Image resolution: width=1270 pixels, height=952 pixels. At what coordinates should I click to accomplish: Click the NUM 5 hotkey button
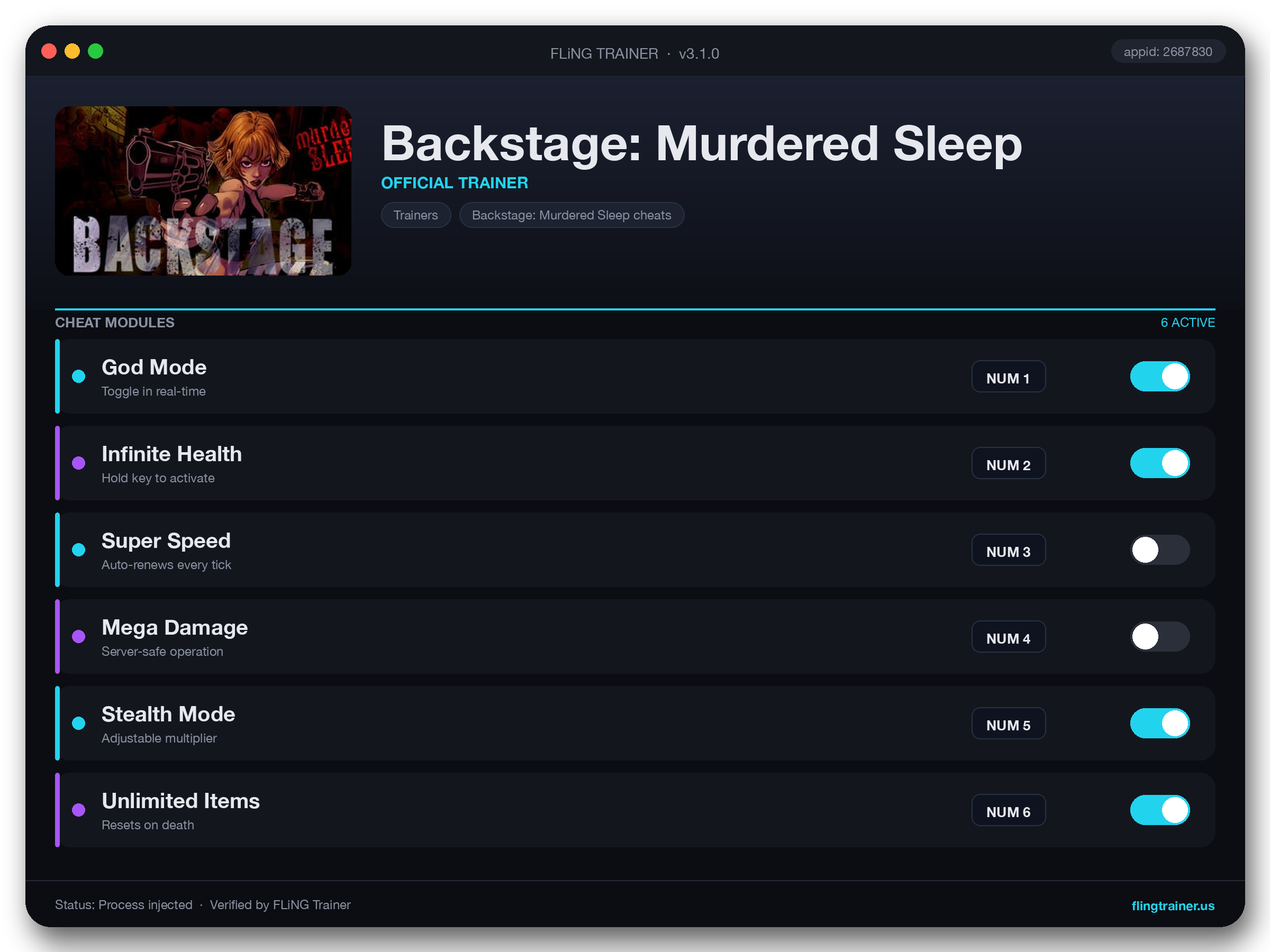point(1008,724)
